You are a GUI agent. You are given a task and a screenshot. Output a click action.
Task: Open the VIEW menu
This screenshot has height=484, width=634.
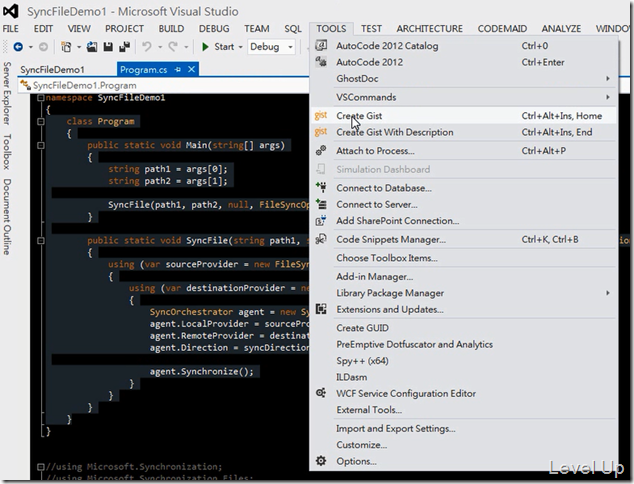click(79, 29)
